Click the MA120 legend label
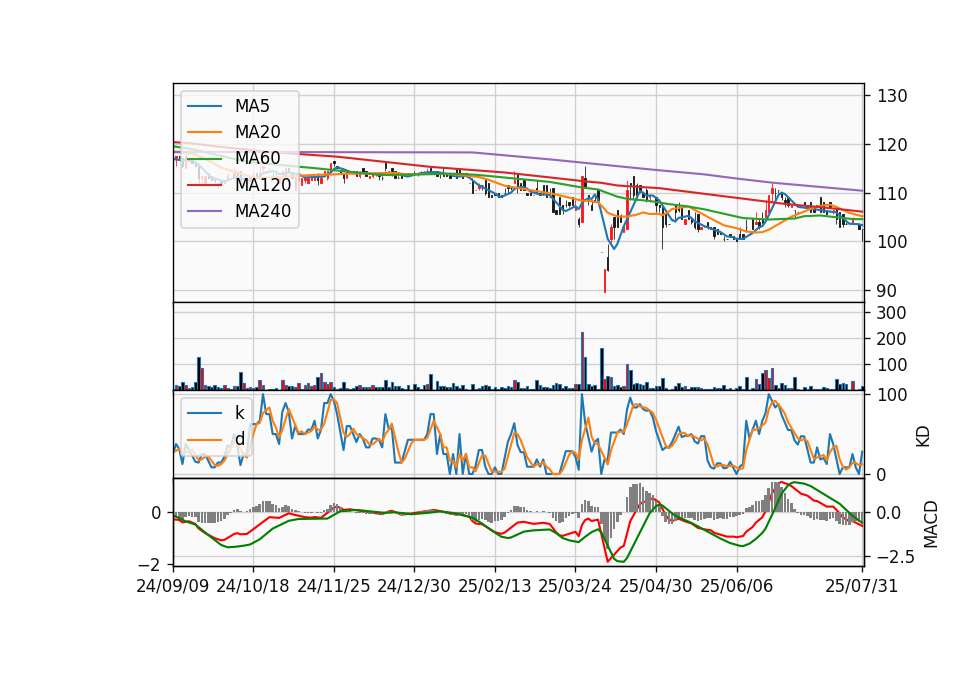The image size is (960, 690). (263, 184)
